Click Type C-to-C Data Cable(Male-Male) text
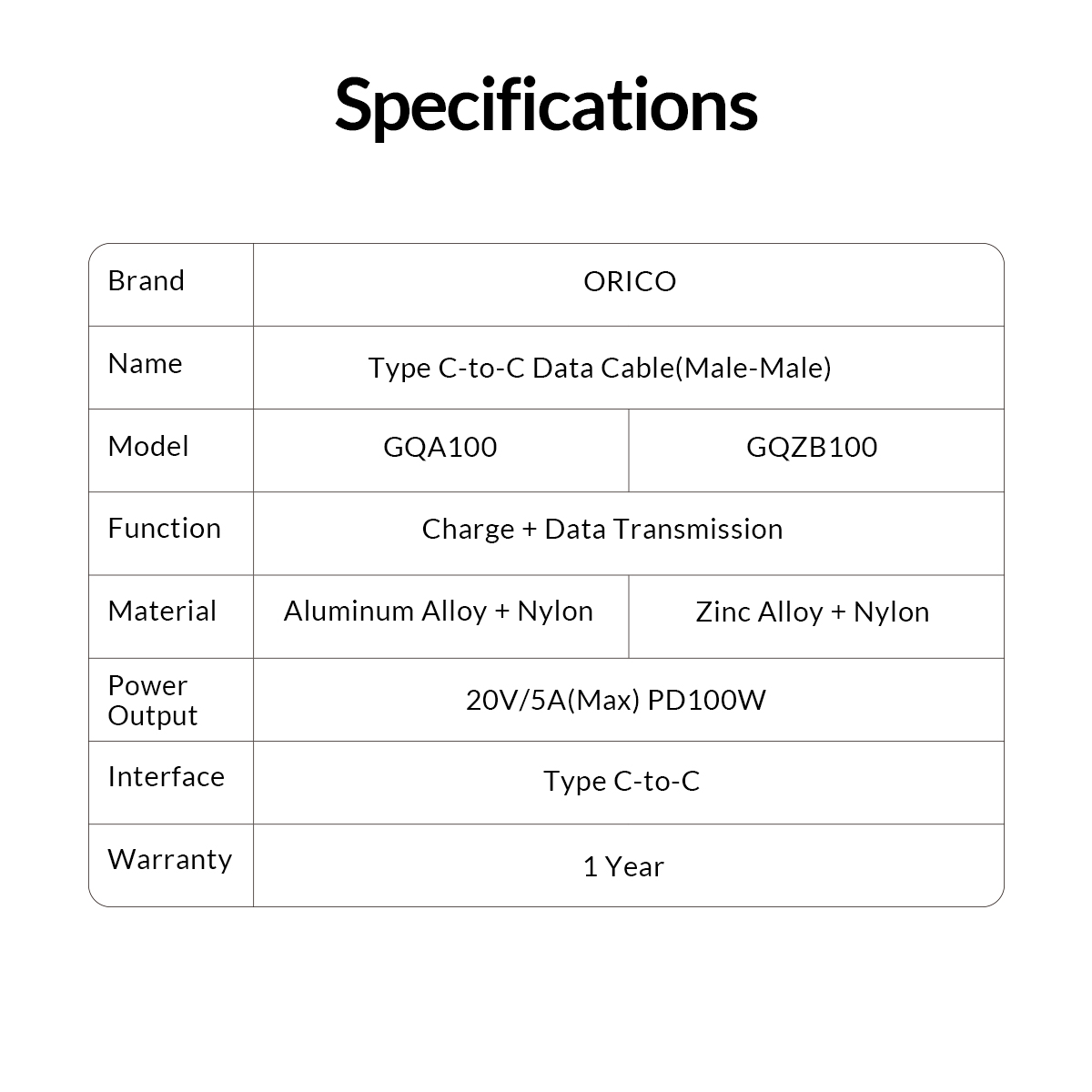The height and width of the screenshot is (1092, 1092). coord(600,368)
